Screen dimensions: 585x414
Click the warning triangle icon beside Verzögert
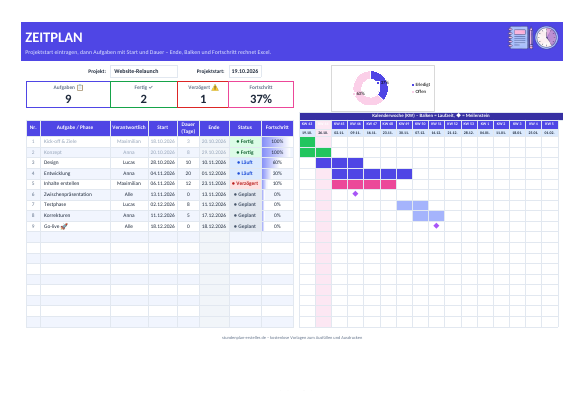[215, 88]
